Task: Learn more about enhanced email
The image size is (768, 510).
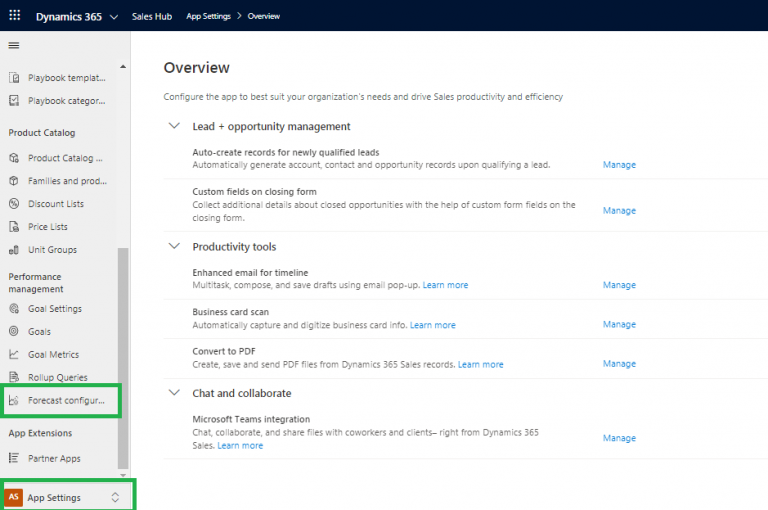Action: click(x=445, y=285)
